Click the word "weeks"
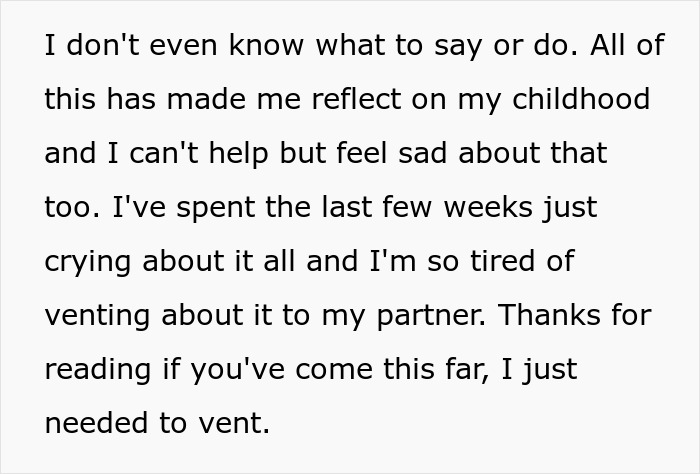This screenshot has width=700, height=474. click(x=483, y=208)
